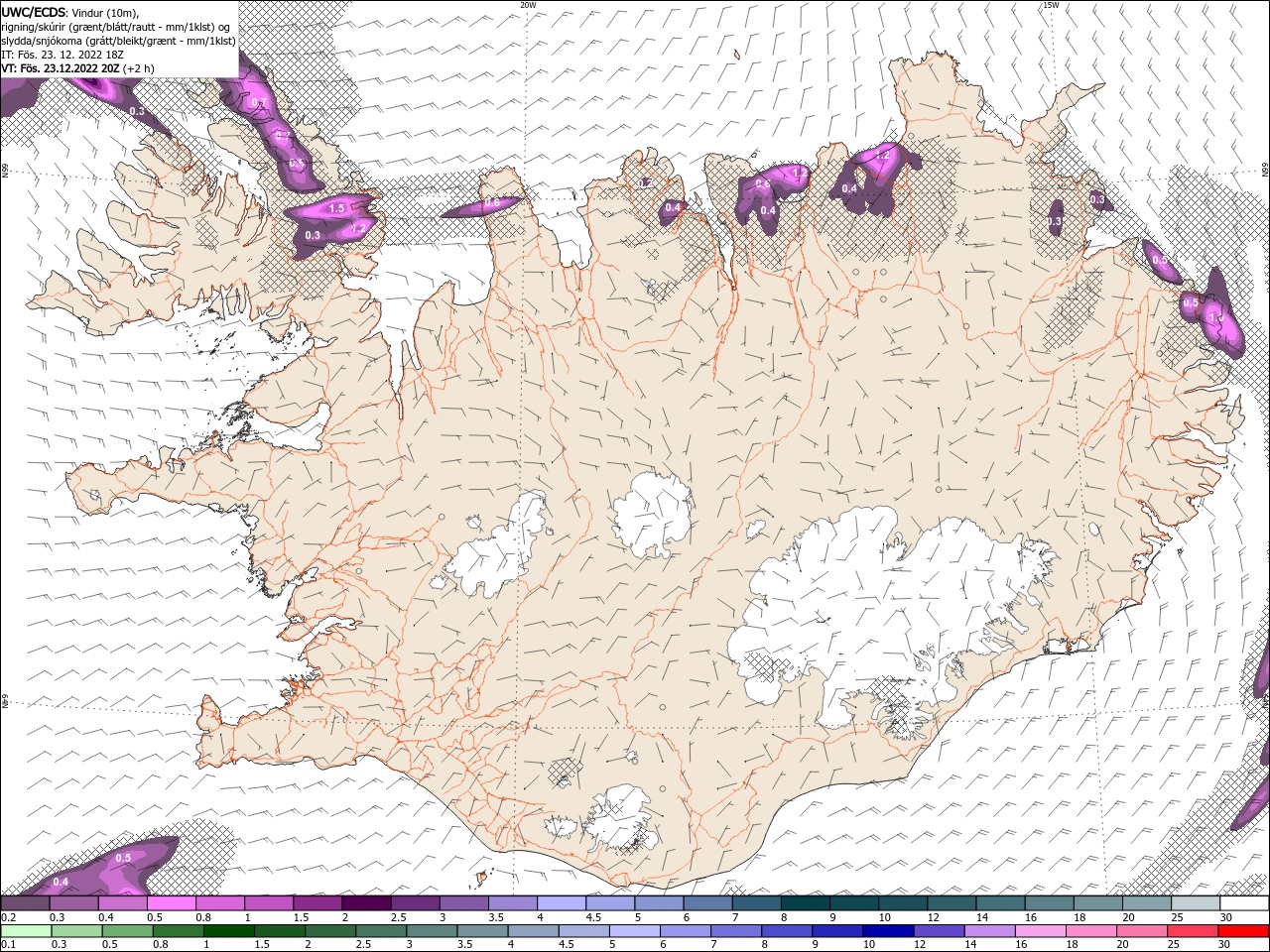Click the slate blue top-legend swatch between 6 and 7
The image size is (1270, 952).
coord(708,903)
